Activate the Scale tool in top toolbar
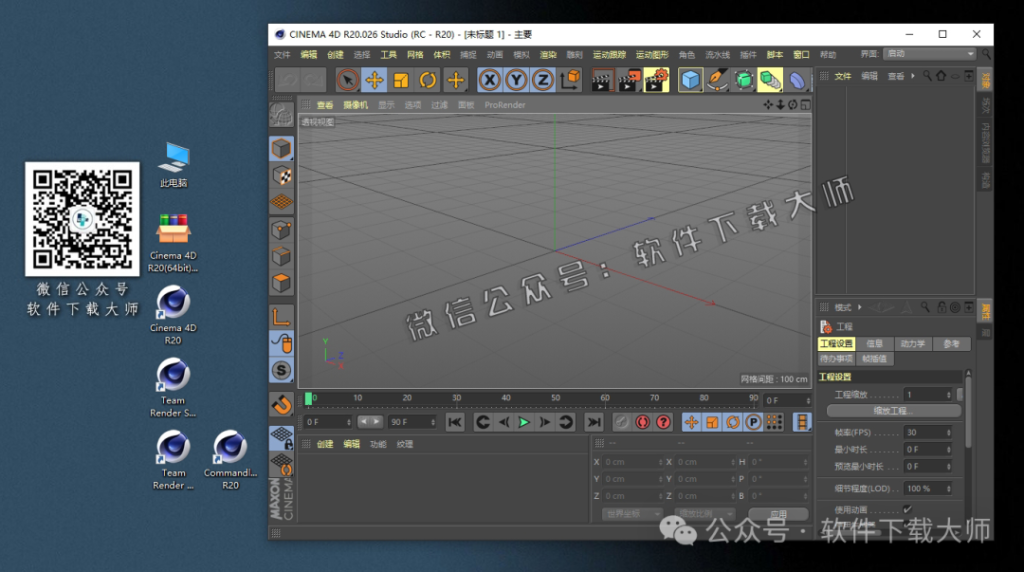Viewport: 1024px width, 572px height. (x=401, y=80)
